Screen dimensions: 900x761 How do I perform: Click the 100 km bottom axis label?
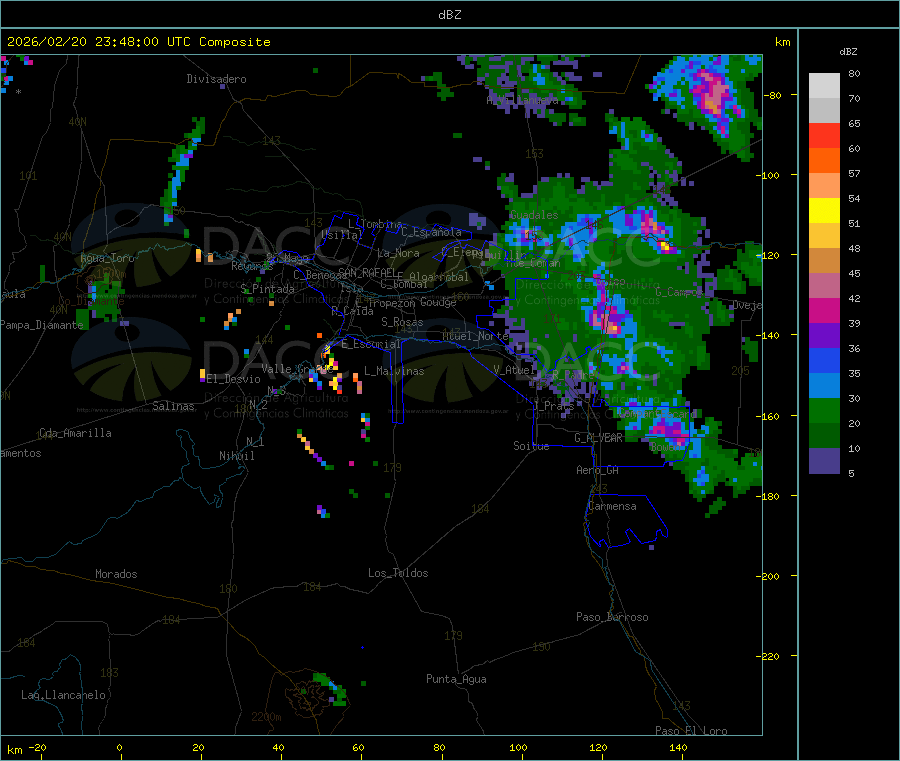518,747
